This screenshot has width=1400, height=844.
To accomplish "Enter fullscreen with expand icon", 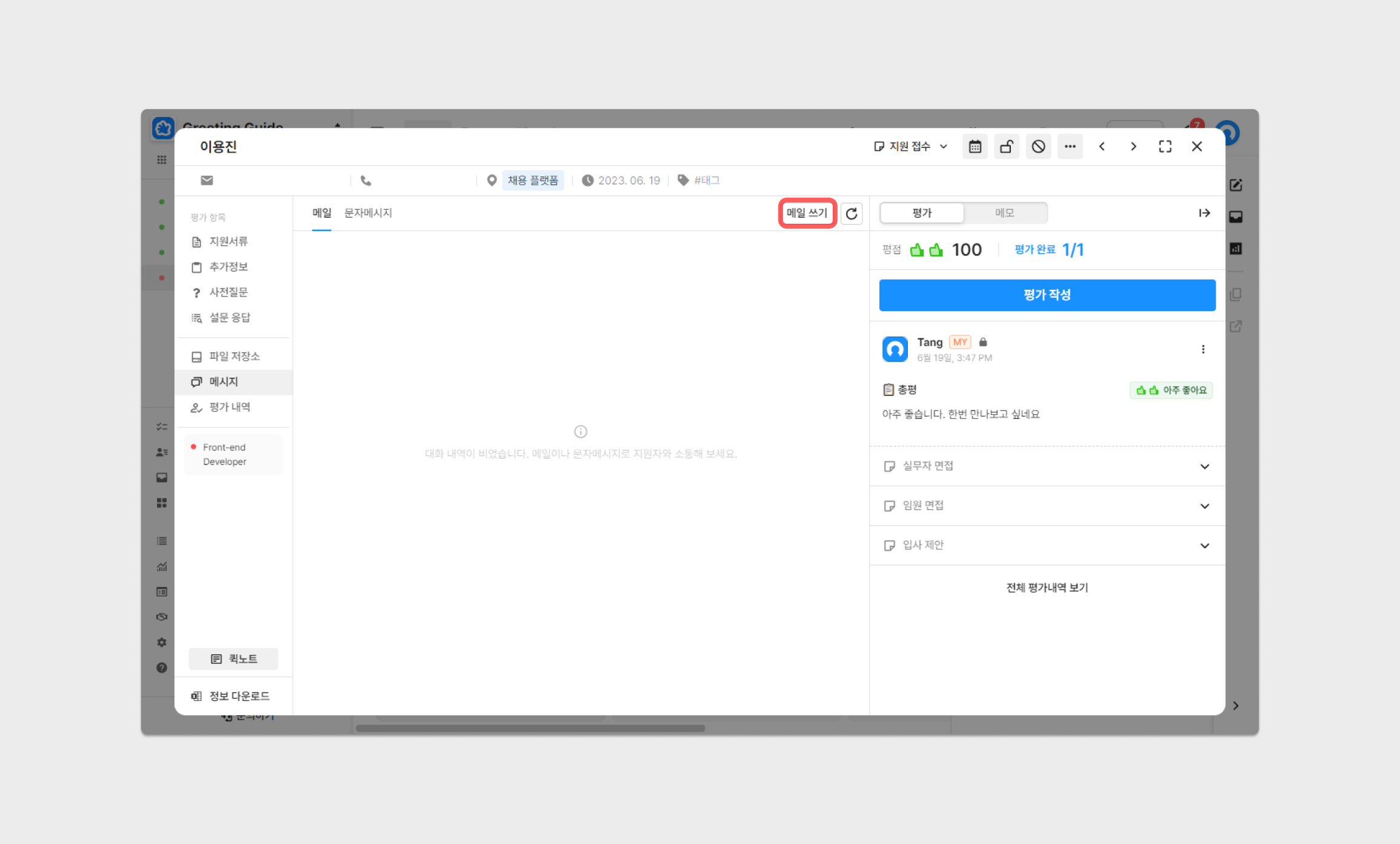I will 1165,147.
